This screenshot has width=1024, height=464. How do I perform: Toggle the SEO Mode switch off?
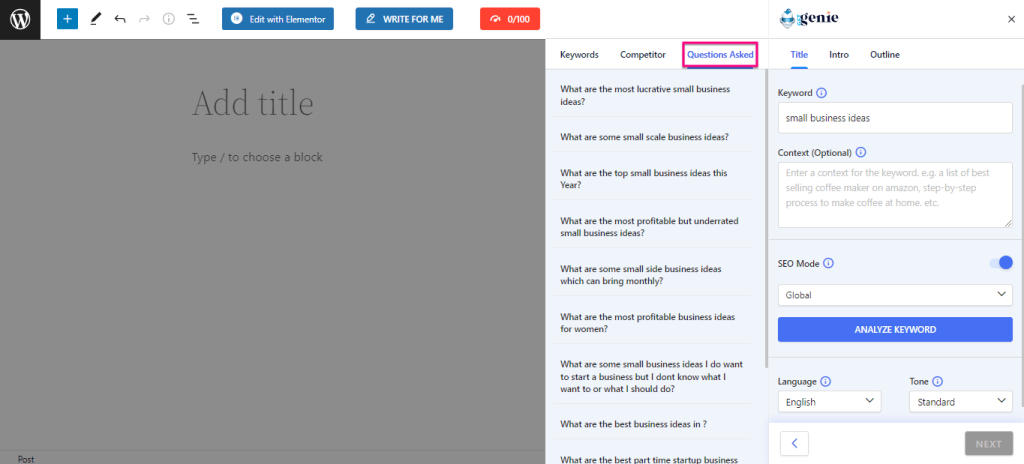[x=1000, y=263]
